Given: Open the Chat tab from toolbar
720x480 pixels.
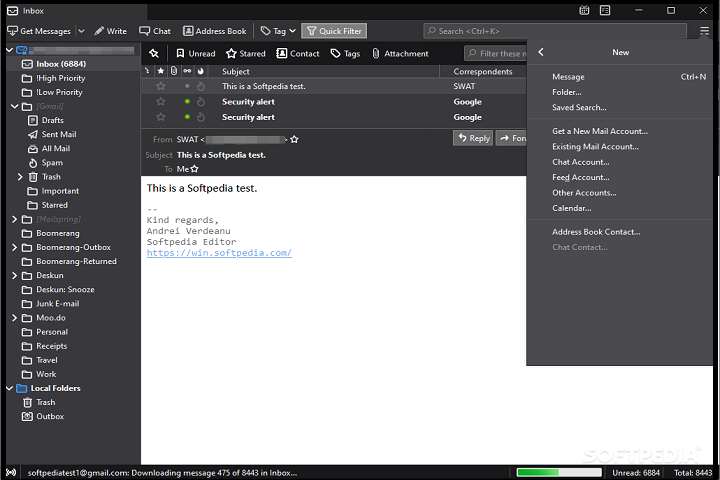Looking at the screenshot, I should [155, 31].
